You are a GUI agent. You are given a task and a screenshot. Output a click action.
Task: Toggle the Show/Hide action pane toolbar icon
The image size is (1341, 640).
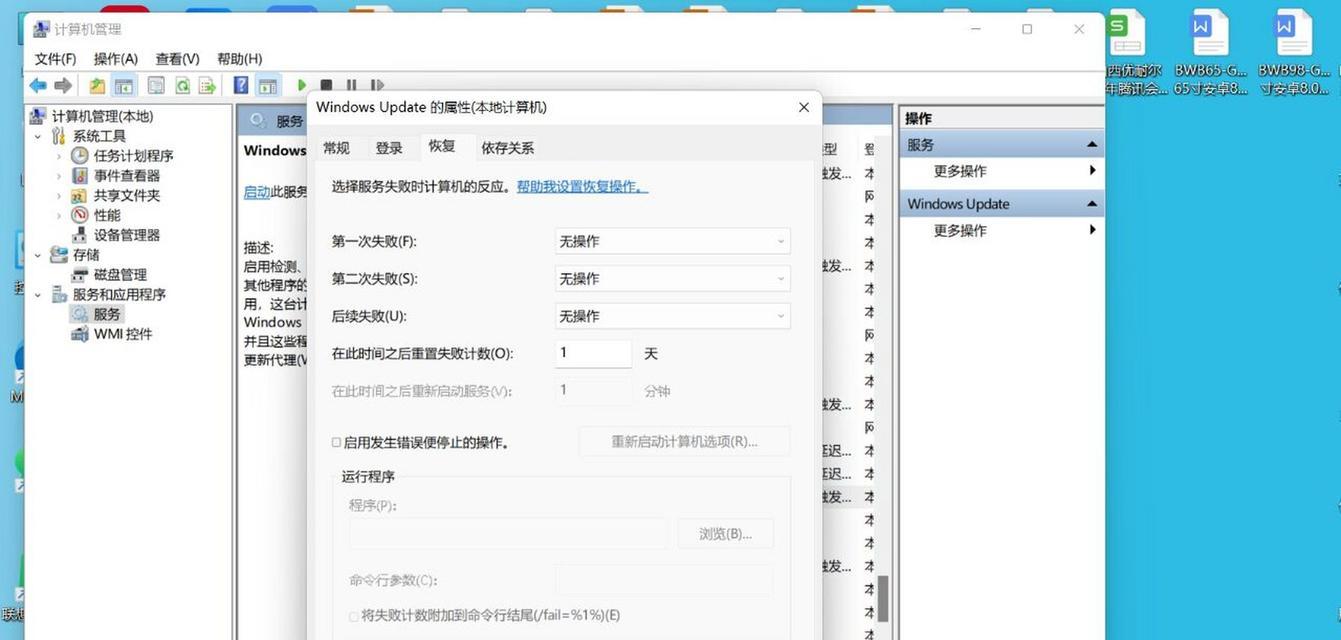[267, 86]
